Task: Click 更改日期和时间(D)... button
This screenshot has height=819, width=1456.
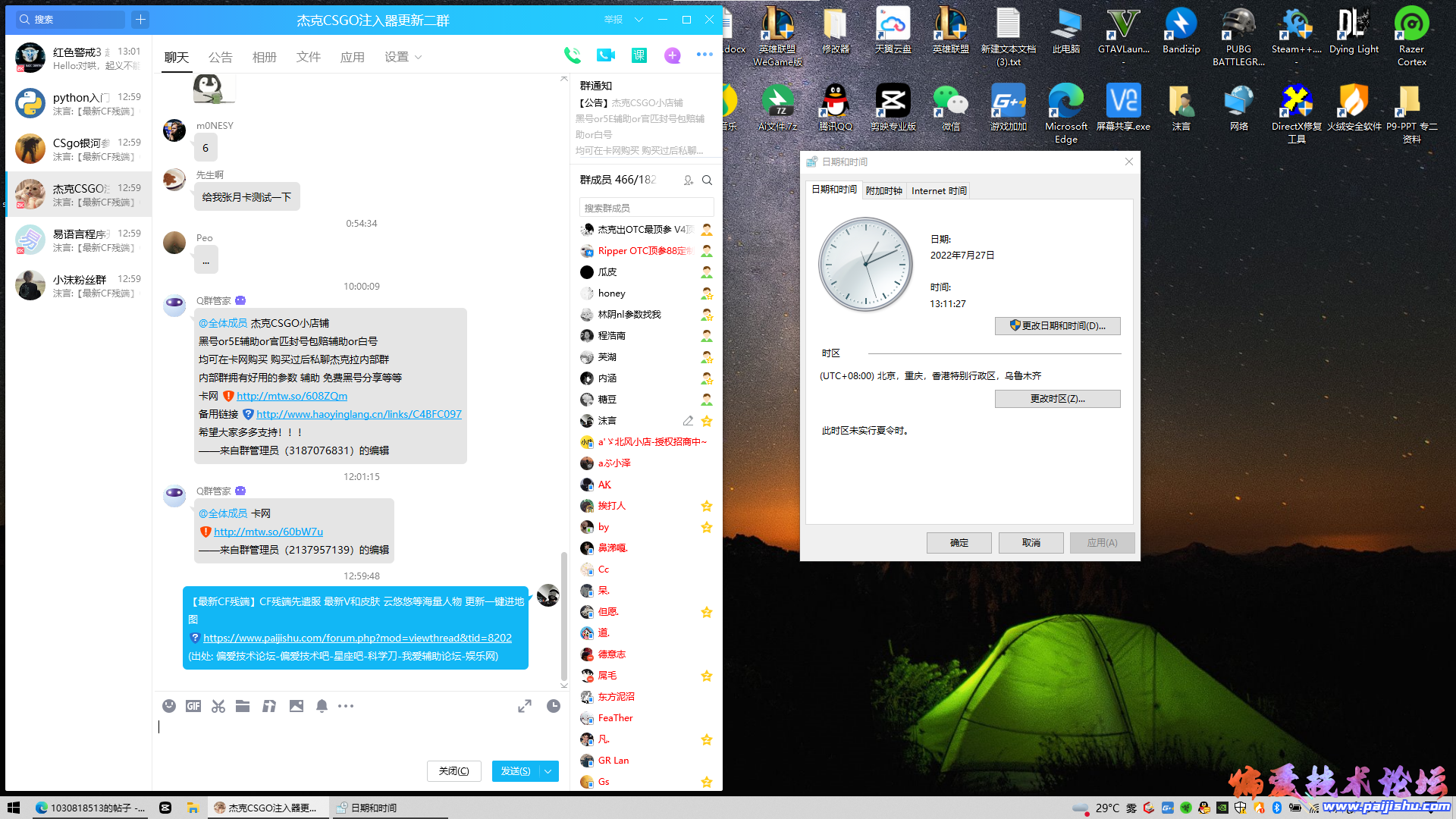Action: click(1057, 326)
